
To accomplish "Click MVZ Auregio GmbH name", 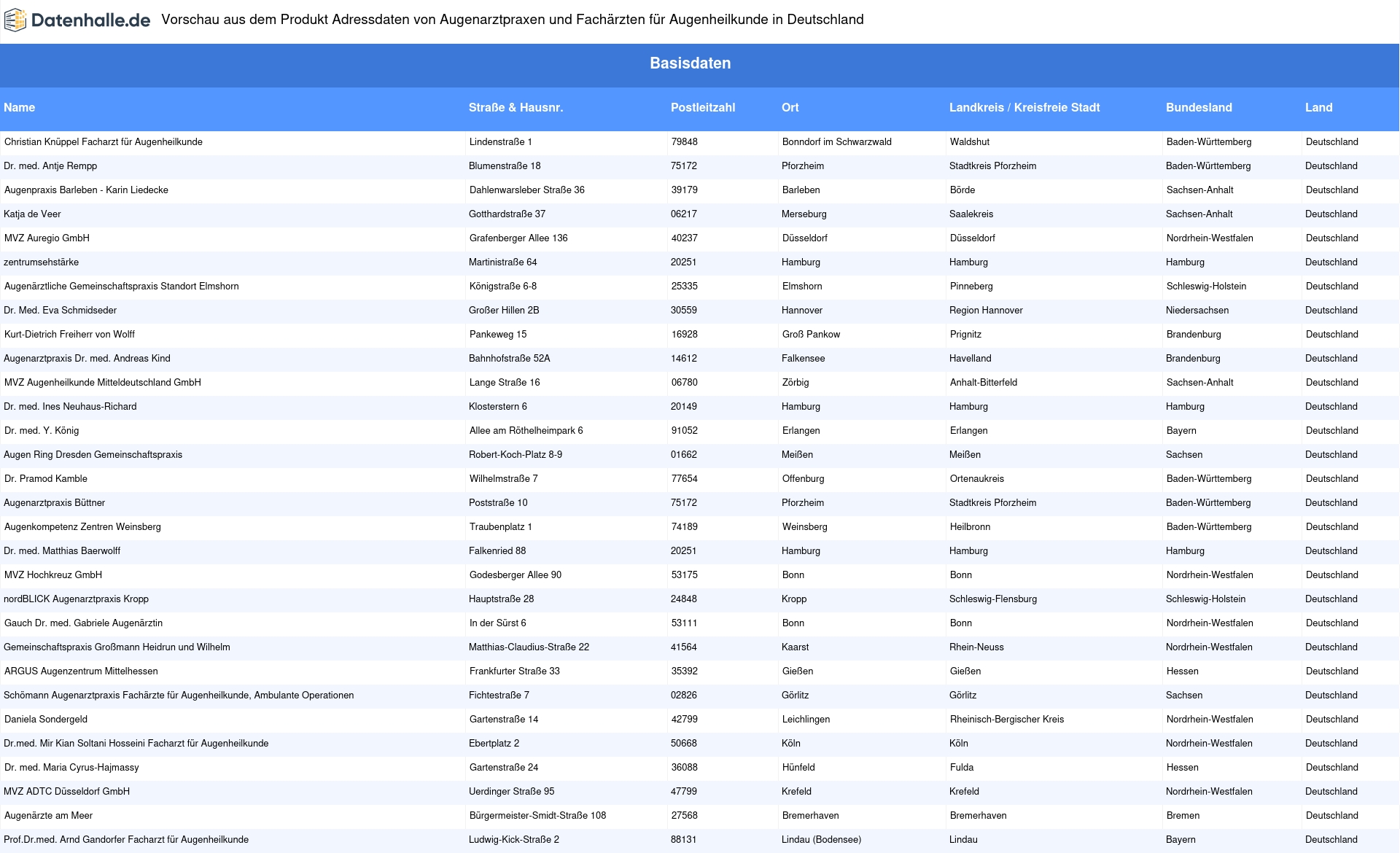I will point(47,238).
